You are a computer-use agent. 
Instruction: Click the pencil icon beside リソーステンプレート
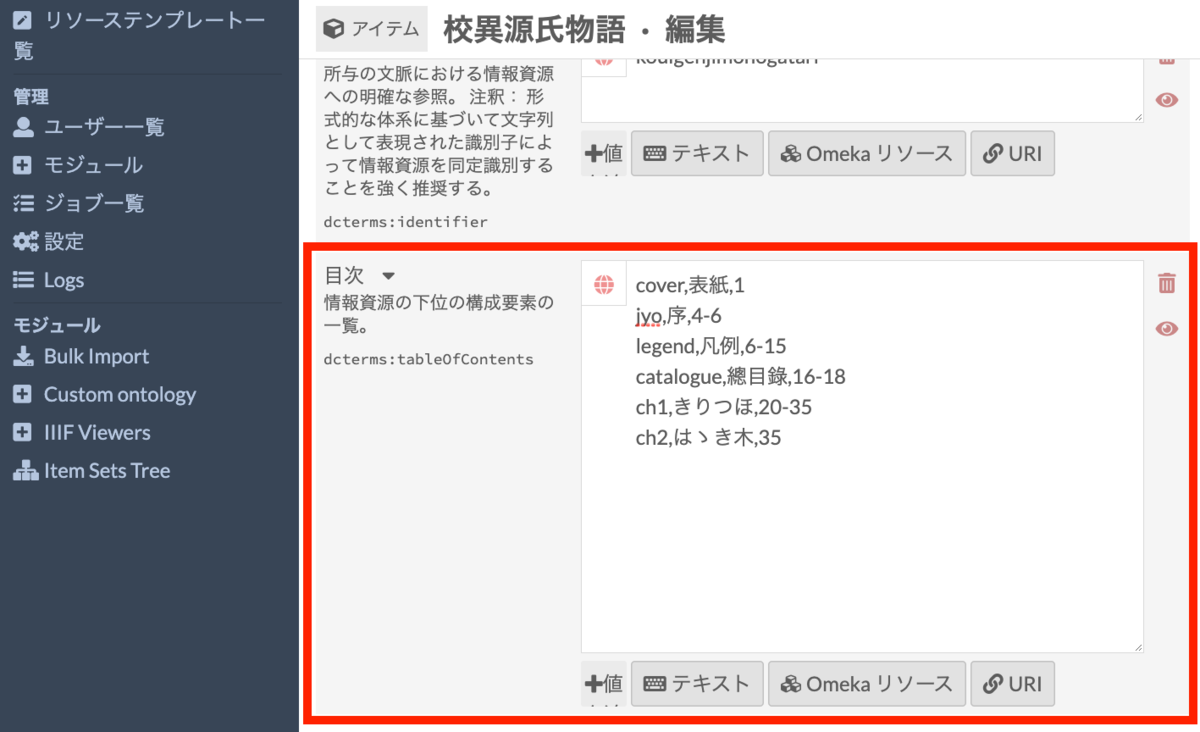pos(22,18)
